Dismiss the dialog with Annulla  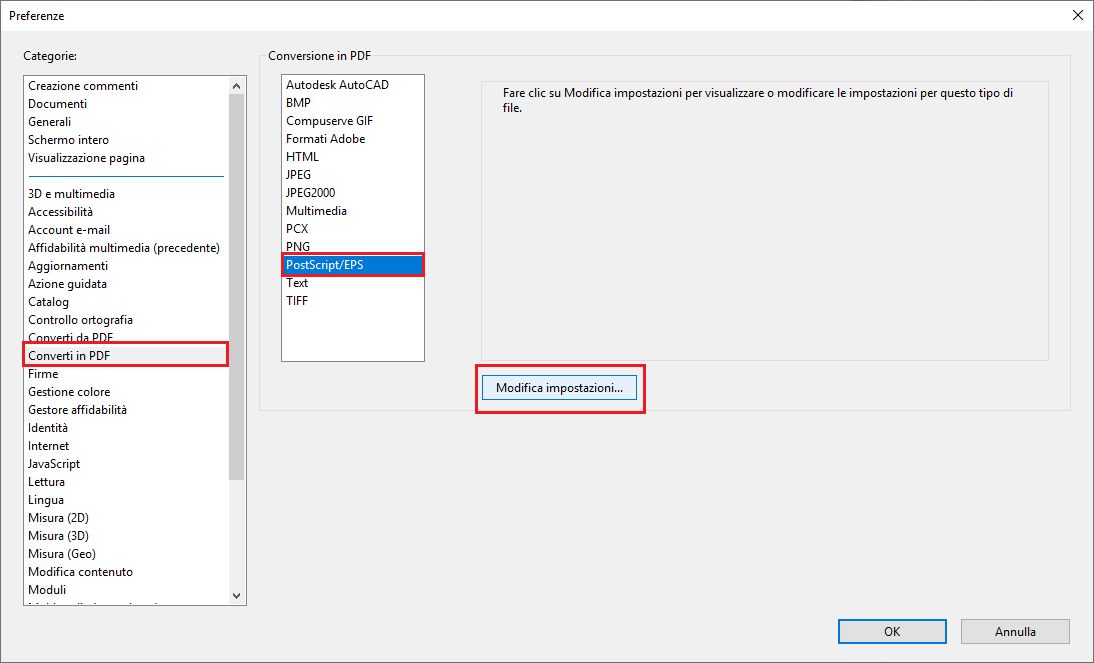(1015, 631)
